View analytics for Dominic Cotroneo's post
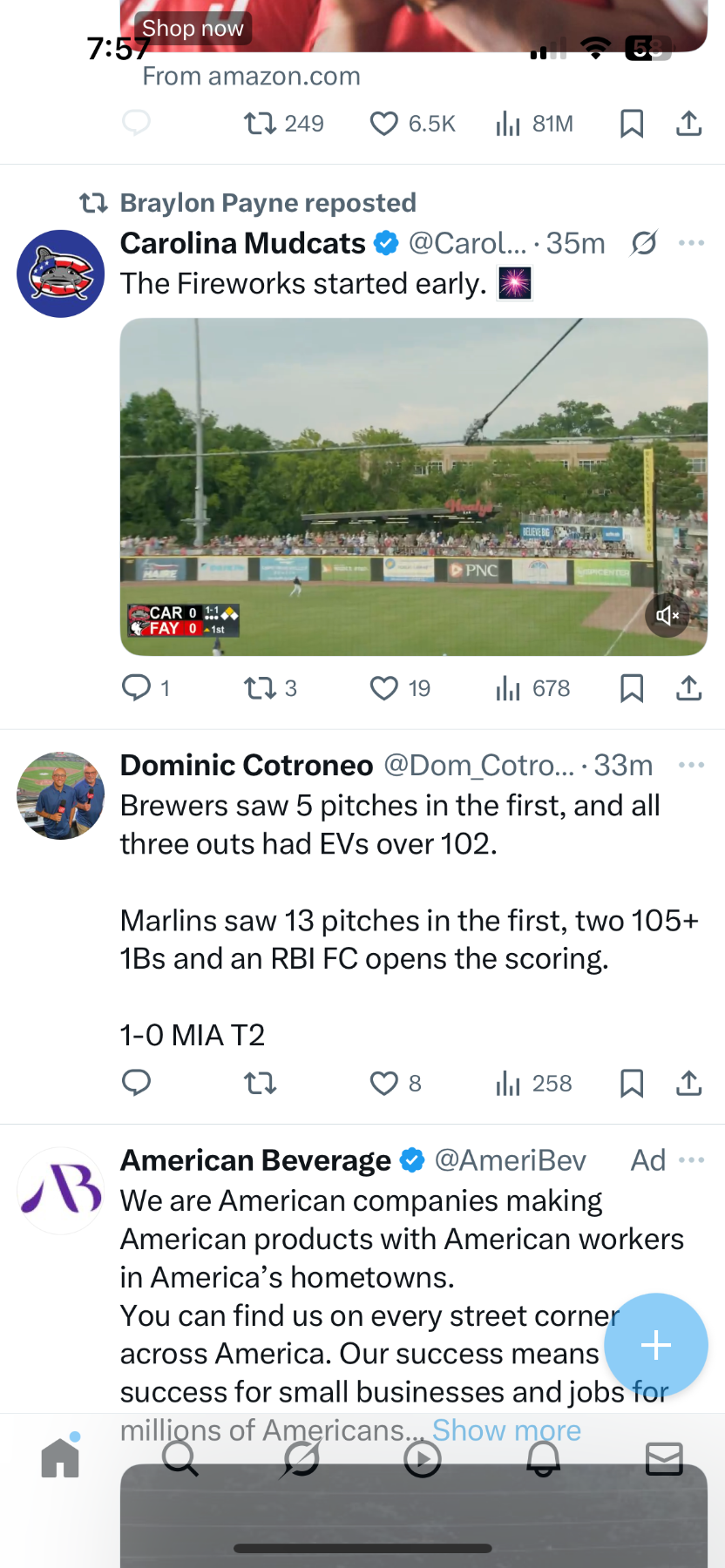725x1568 pixels. click(533, 1083)
